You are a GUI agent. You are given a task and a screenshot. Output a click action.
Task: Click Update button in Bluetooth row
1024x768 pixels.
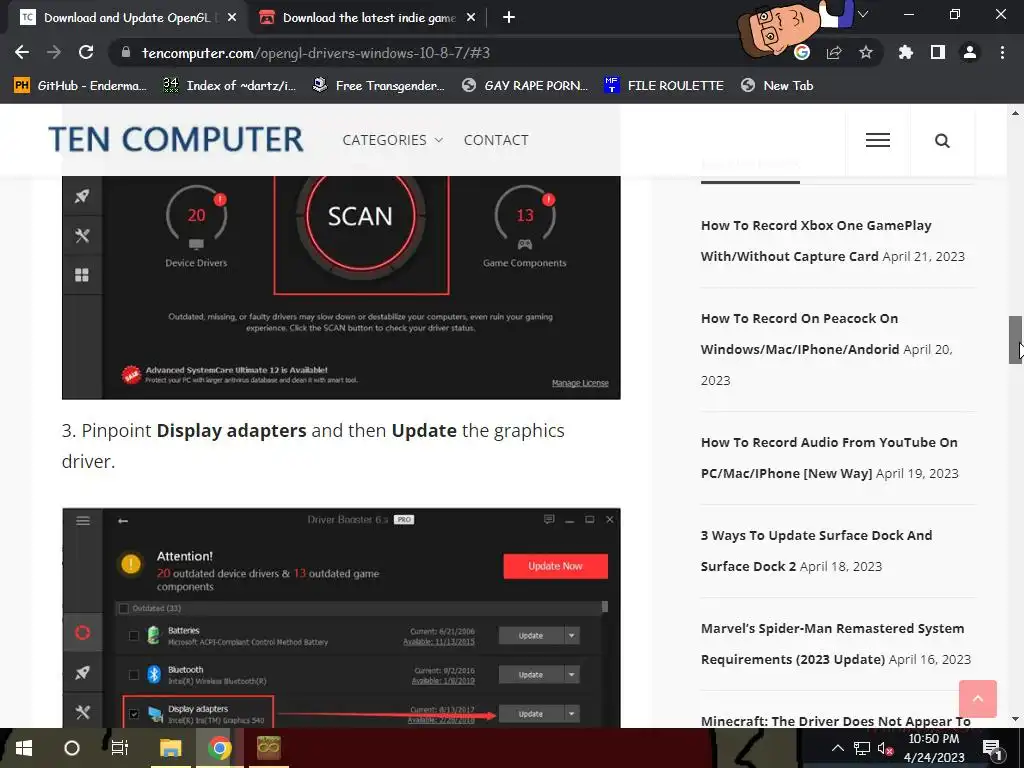click(531, 675)
